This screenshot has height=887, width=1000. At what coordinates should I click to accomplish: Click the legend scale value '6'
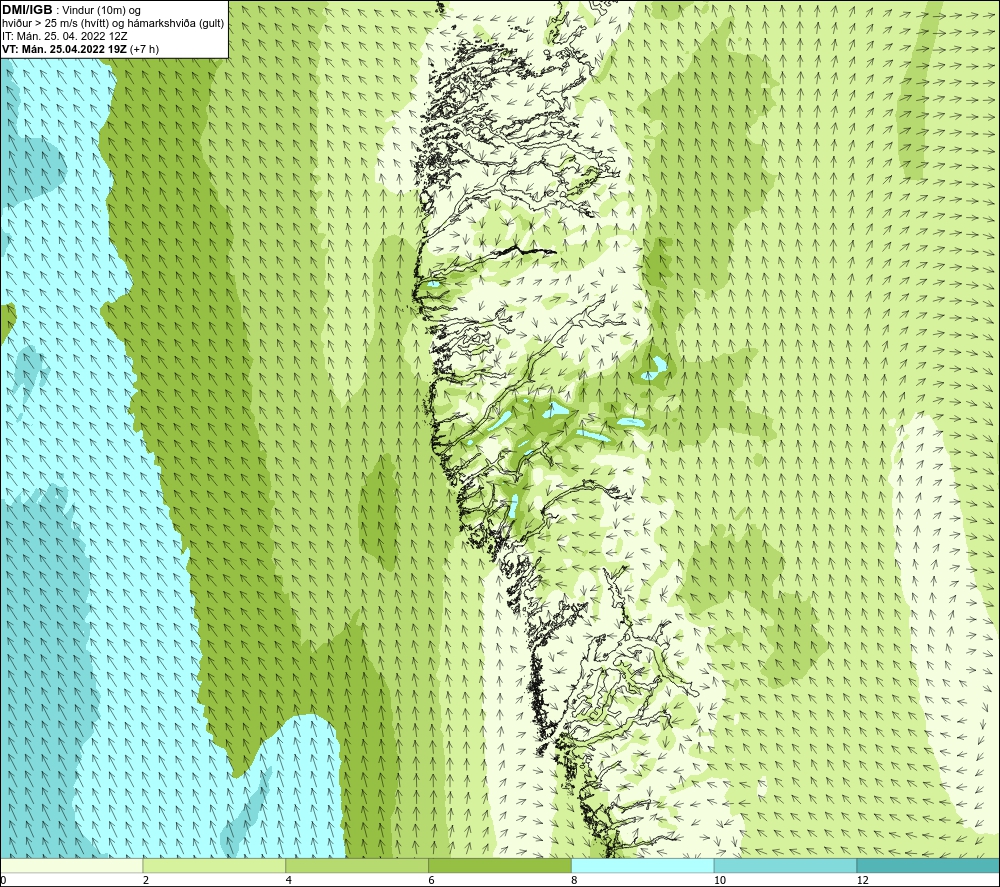(x=432, y=880)
